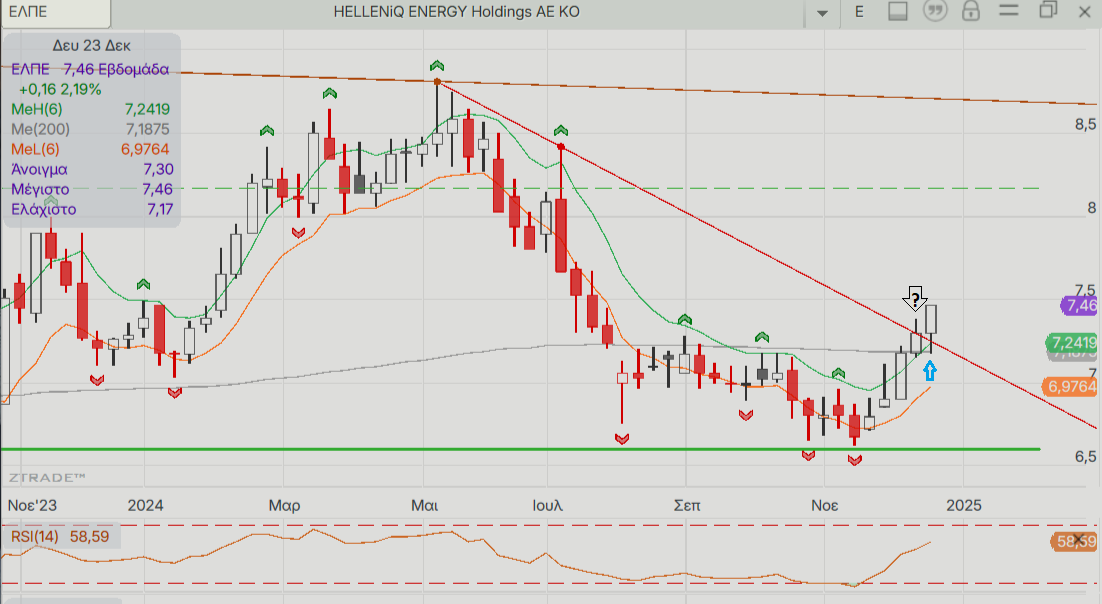Click the date label Δευ 23 Δεκ
Screen dimensions: 1102x604
91,46
